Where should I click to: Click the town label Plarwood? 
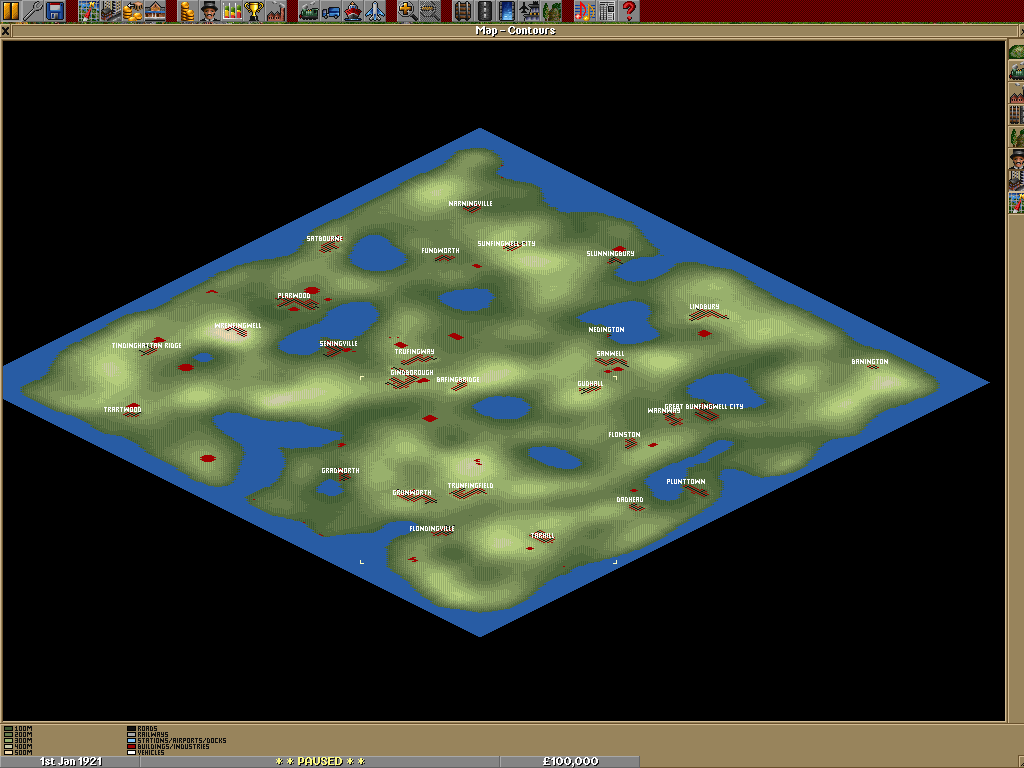tap(294, 296)
